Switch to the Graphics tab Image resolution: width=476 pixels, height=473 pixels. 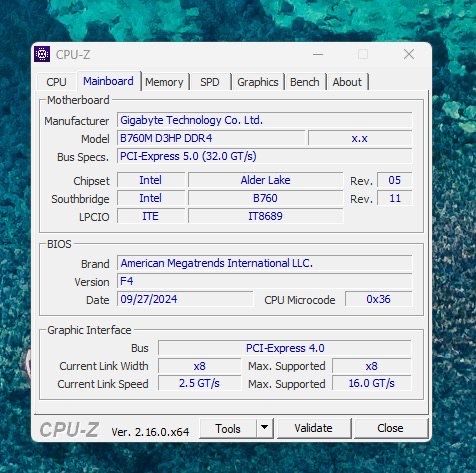pos(258,82)
